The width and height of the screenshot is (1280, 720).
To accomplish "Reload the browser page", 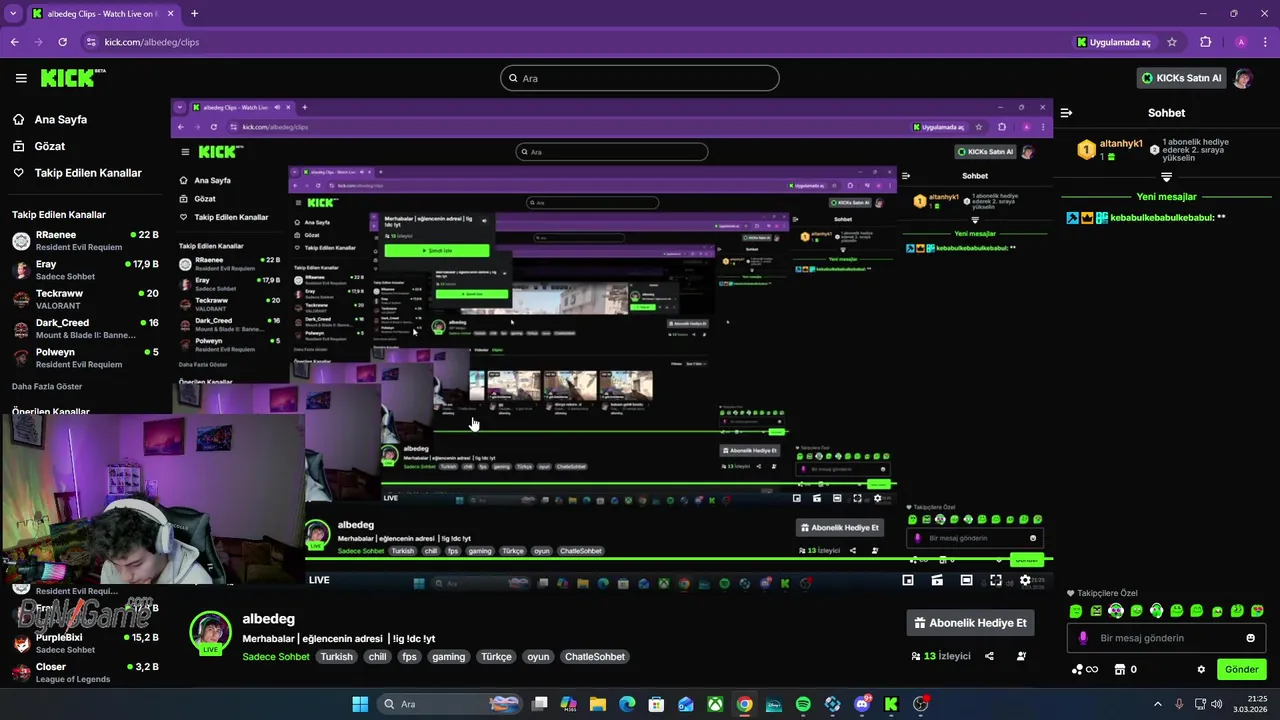I will click(x=62, y=42).
